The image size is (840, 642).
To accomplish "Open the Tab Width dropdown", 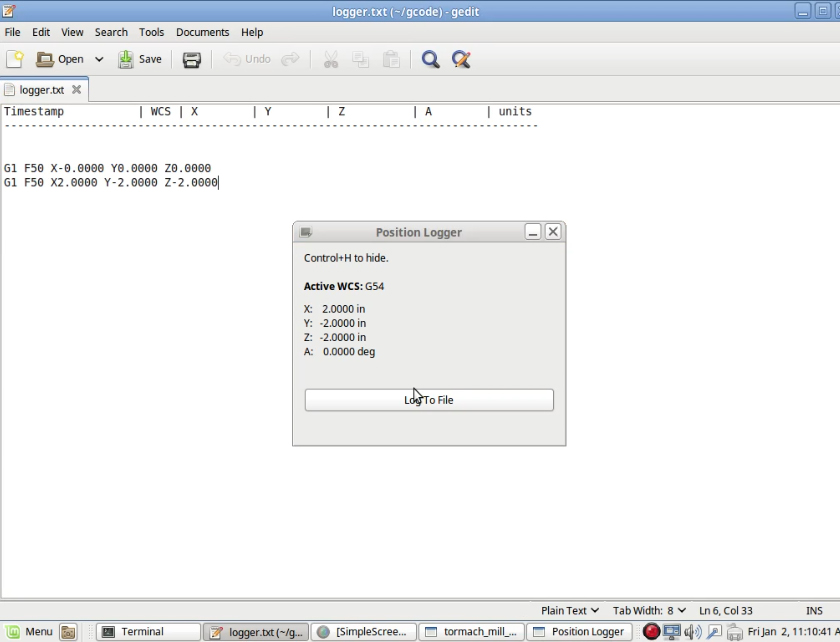I will pos(649,610).
